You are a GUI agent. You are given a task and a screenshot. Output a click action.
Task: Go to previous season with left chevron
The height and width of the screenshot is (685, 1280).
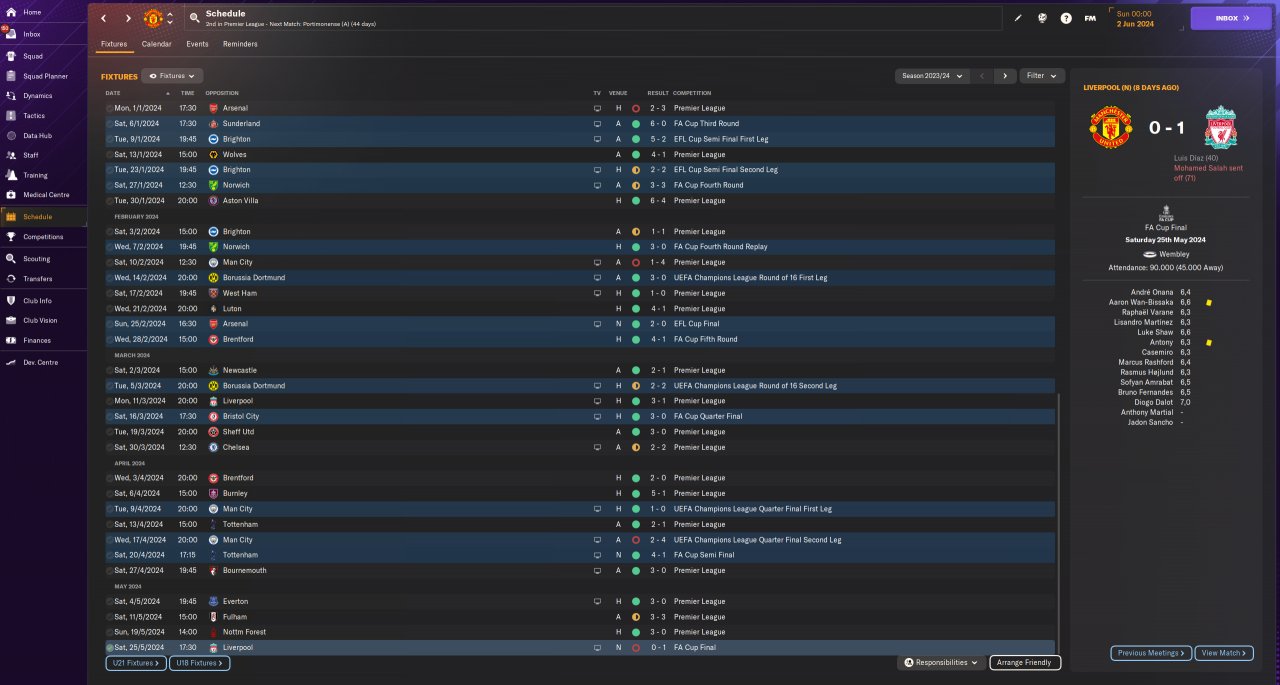(982, 76)
